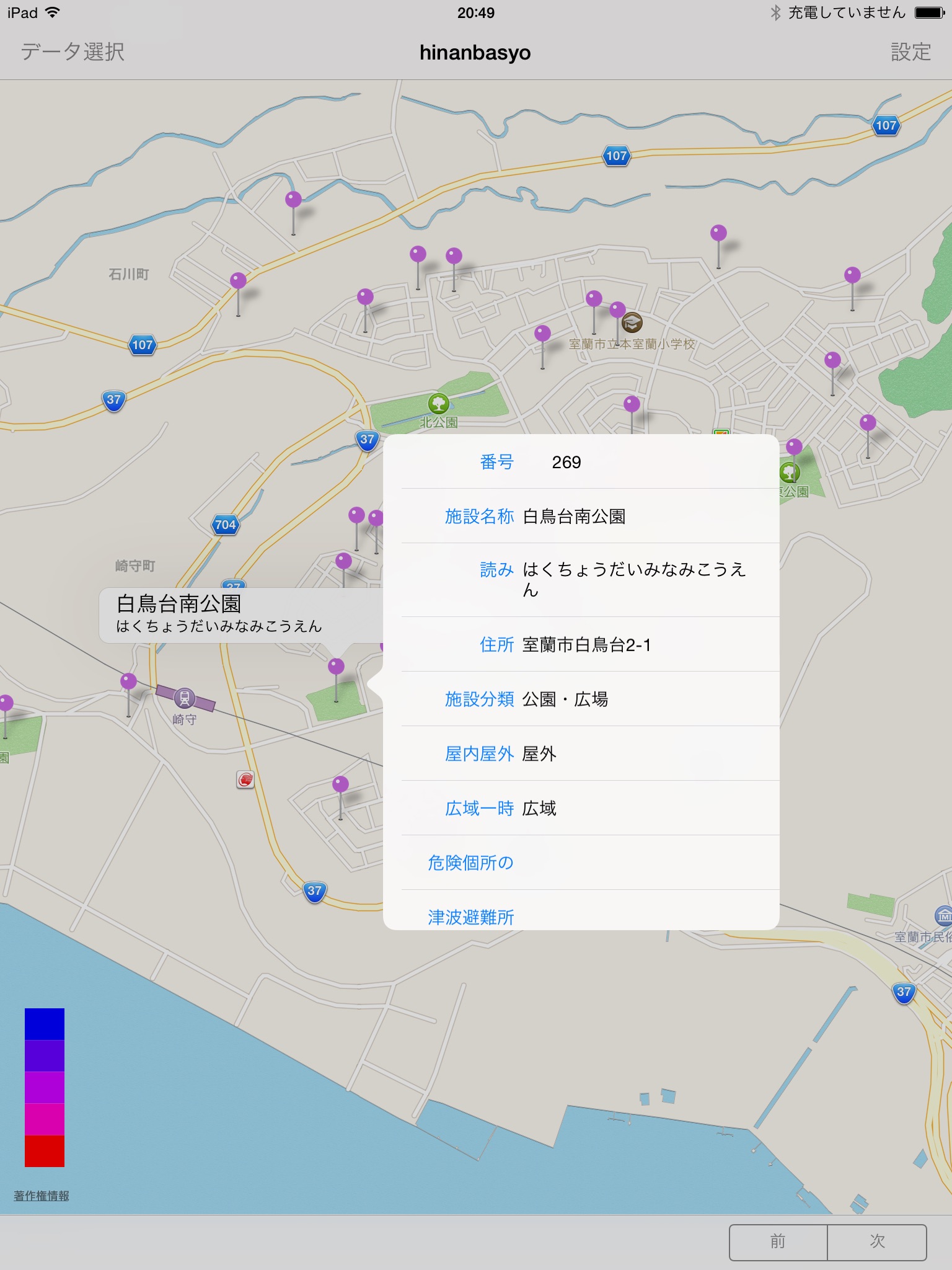Tap the Wi-Fi status icon
The image size is (952, 1270).
coord(52,12)
